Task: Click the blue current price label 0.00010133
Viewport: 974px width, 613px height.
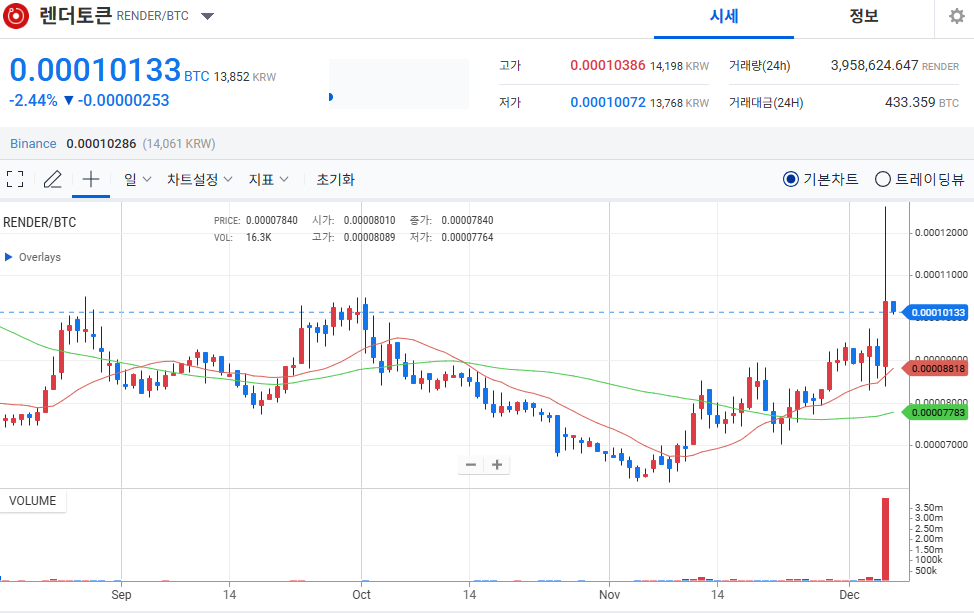Action: tap(935, 312)
